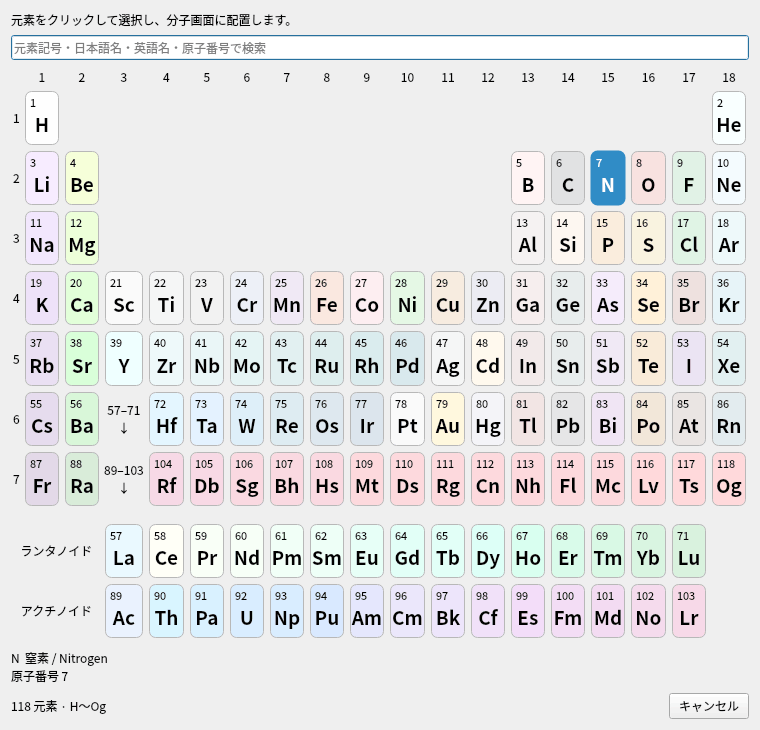Image resolution: width=760 pixels, height=730 pixels.
Task: Jump to lanthanoids via 57–71 arrow cell
Action: pyautogui.click(x=124, y=419)
